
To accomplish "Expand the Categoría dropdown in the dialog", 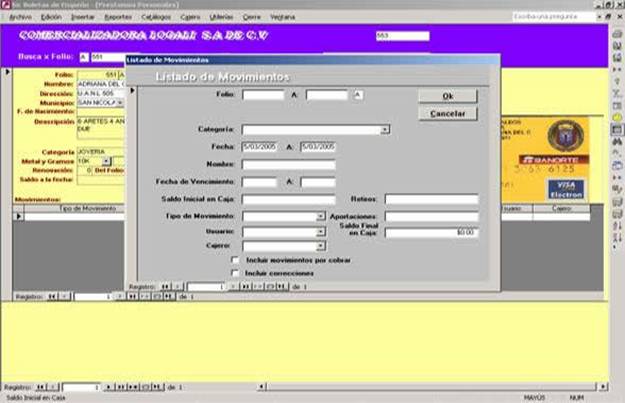I will click(x=385, y=130).
